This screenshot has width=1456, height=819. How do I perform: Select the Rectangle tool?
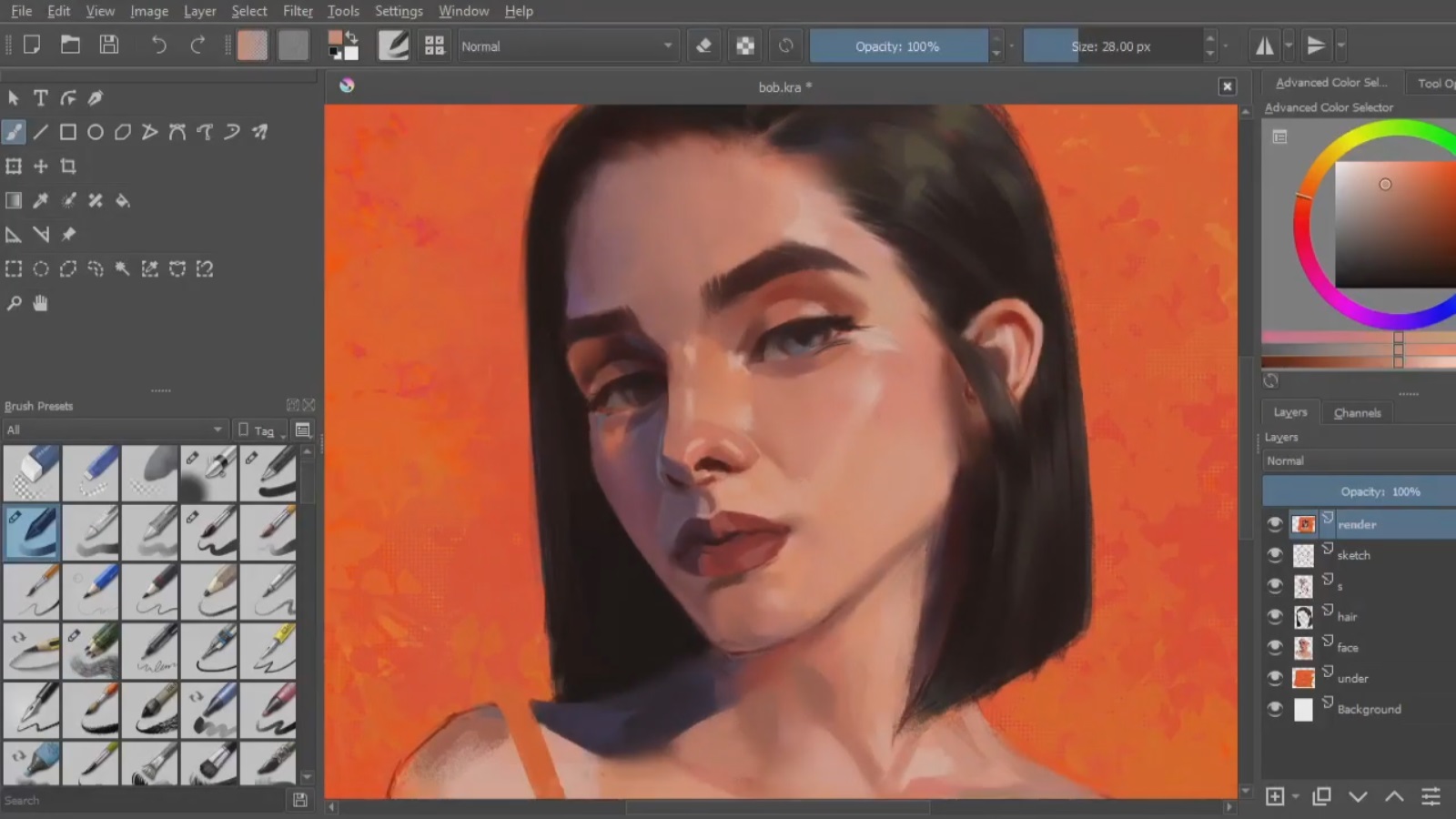(x=68, y=132)
